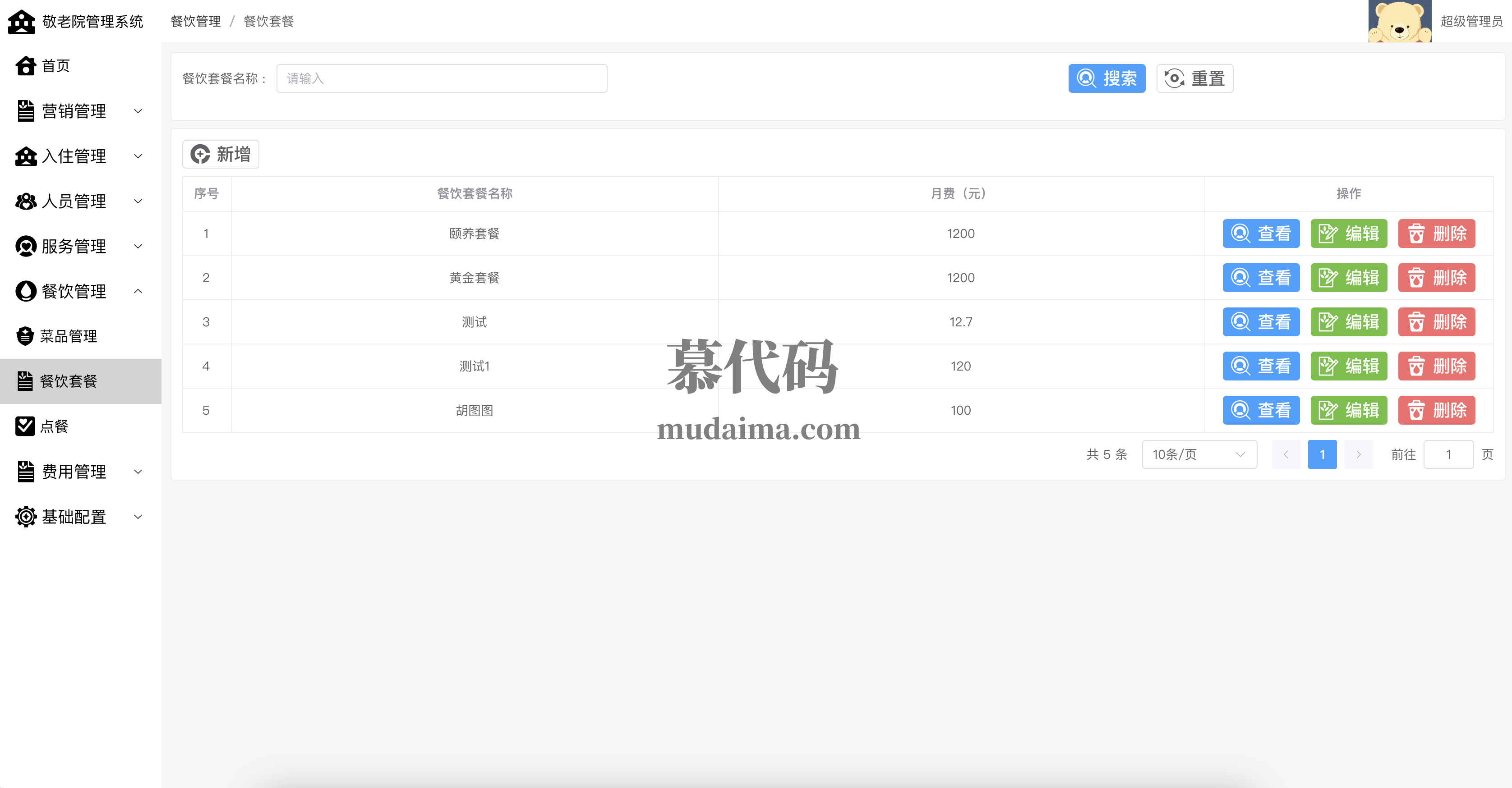Screen dimensions: 1512x788
Task: Click the refresh icon on 重置 button
Action: click(1174, 78)
